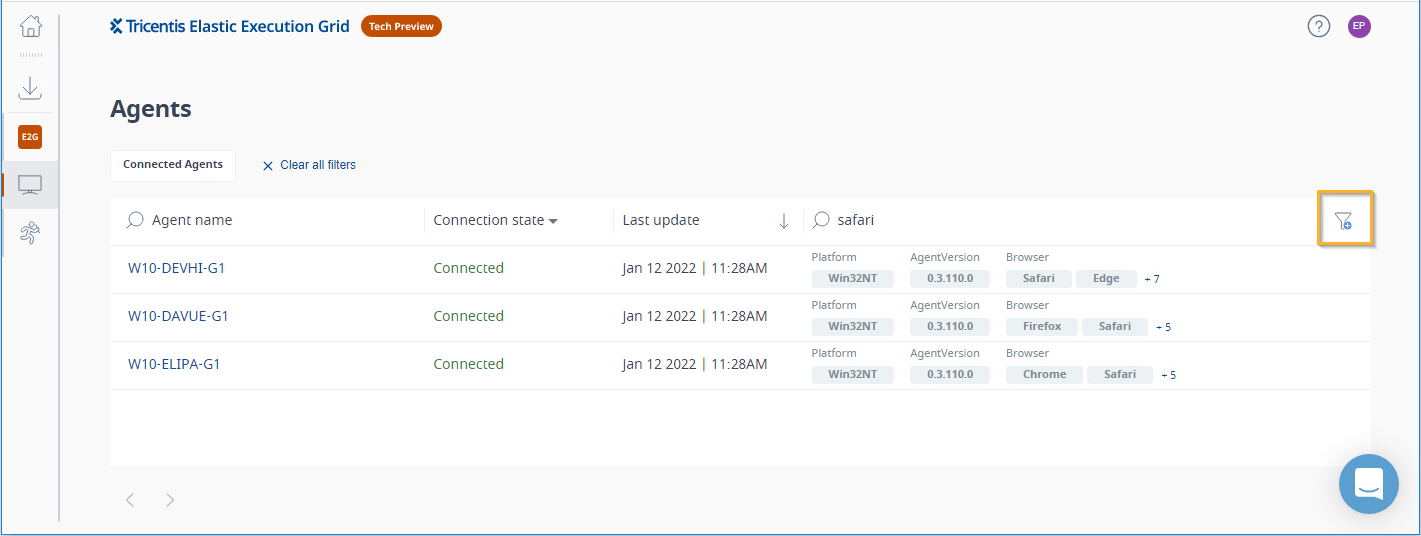
Task: Open the Home icon in sidebar
Action: click(x=31, y=27)
